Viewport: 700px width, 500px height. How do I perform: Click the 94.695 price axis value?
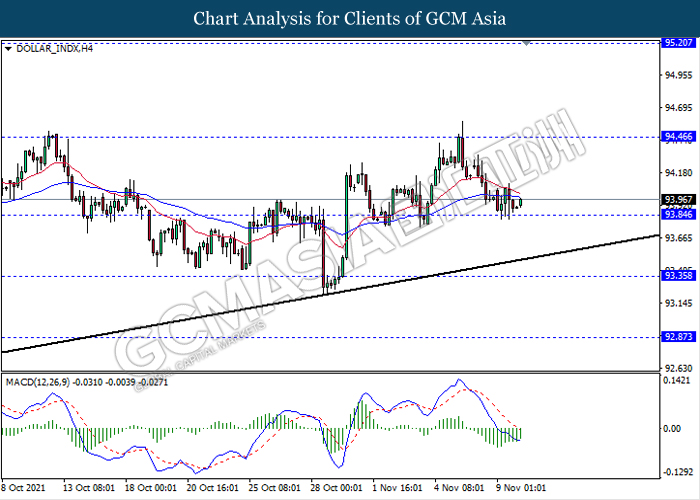click(x=679, y=108)
